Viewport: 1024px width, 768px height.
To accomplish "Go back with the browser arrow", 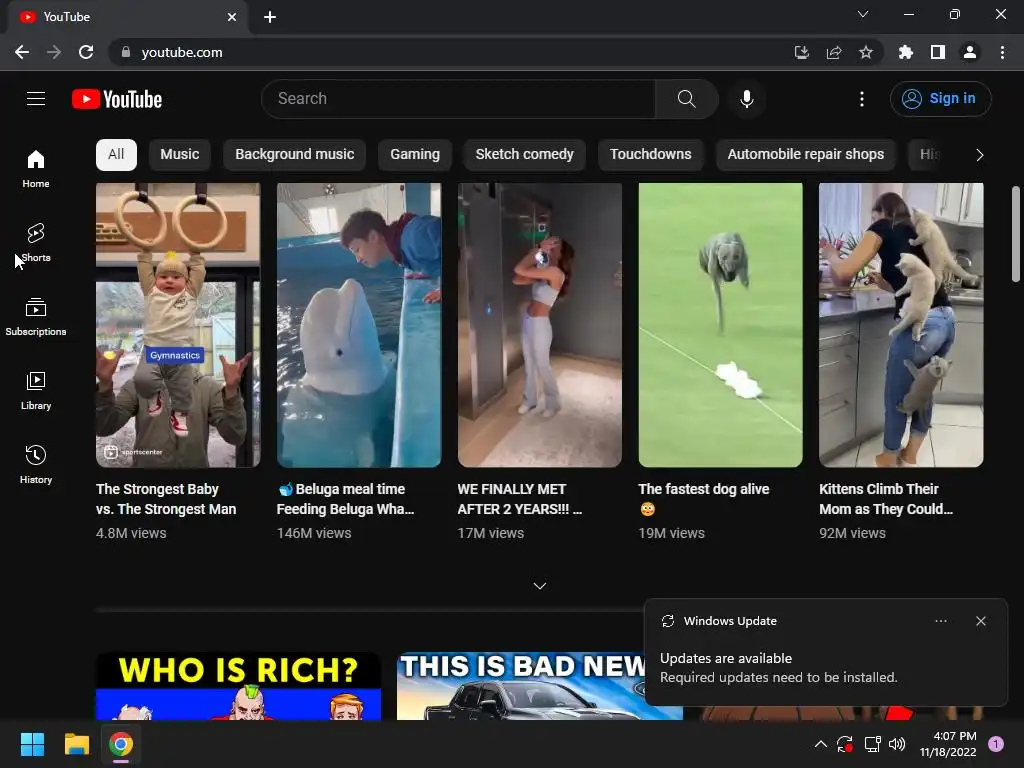I will pos(22,52).
